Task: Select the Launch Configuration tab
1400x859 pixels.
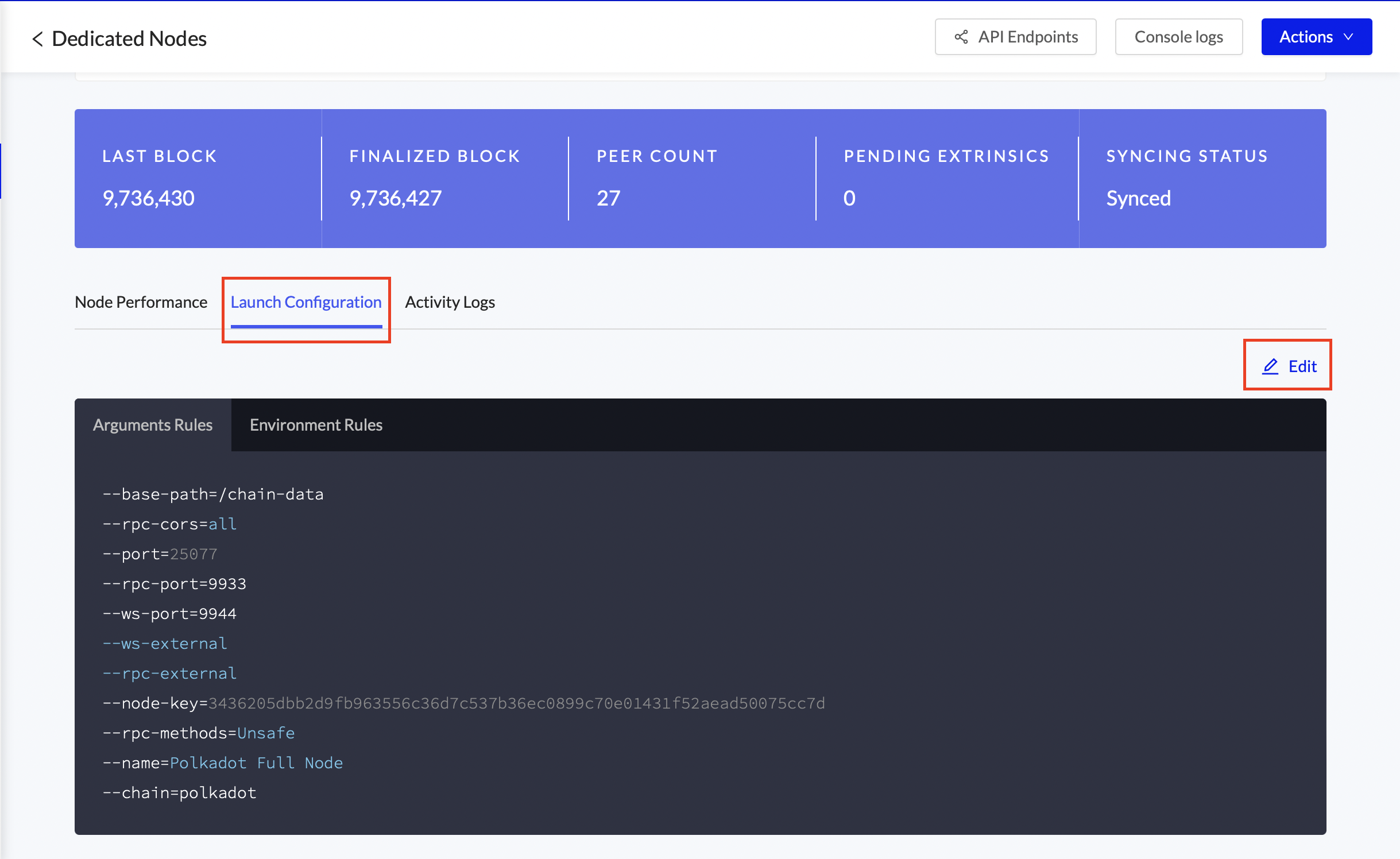Action: click(306, 302)
